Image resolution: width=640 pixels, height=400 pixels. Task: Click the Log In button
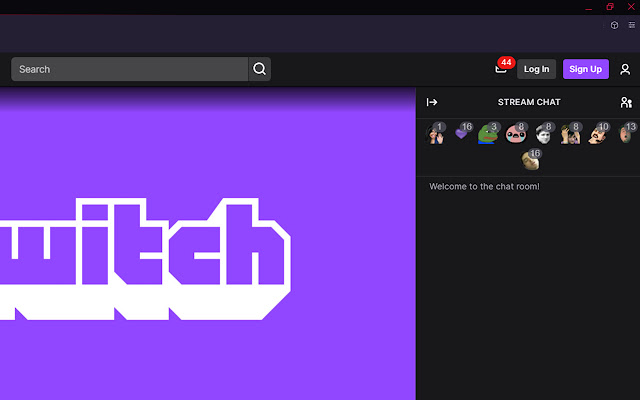tap(536, 69)
